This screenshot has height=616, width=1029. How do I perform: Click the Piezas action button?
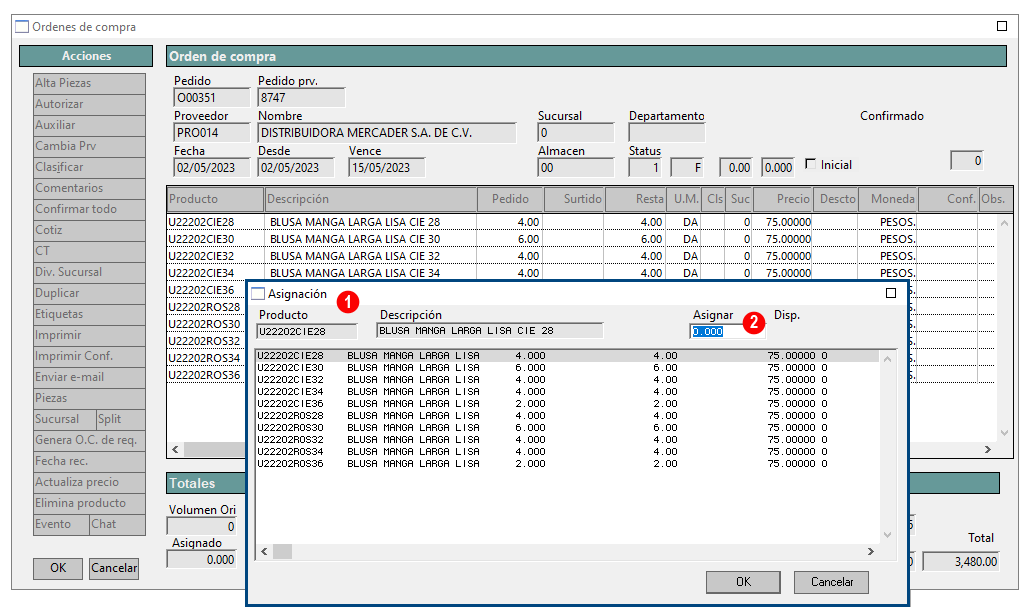pos(89,398)
